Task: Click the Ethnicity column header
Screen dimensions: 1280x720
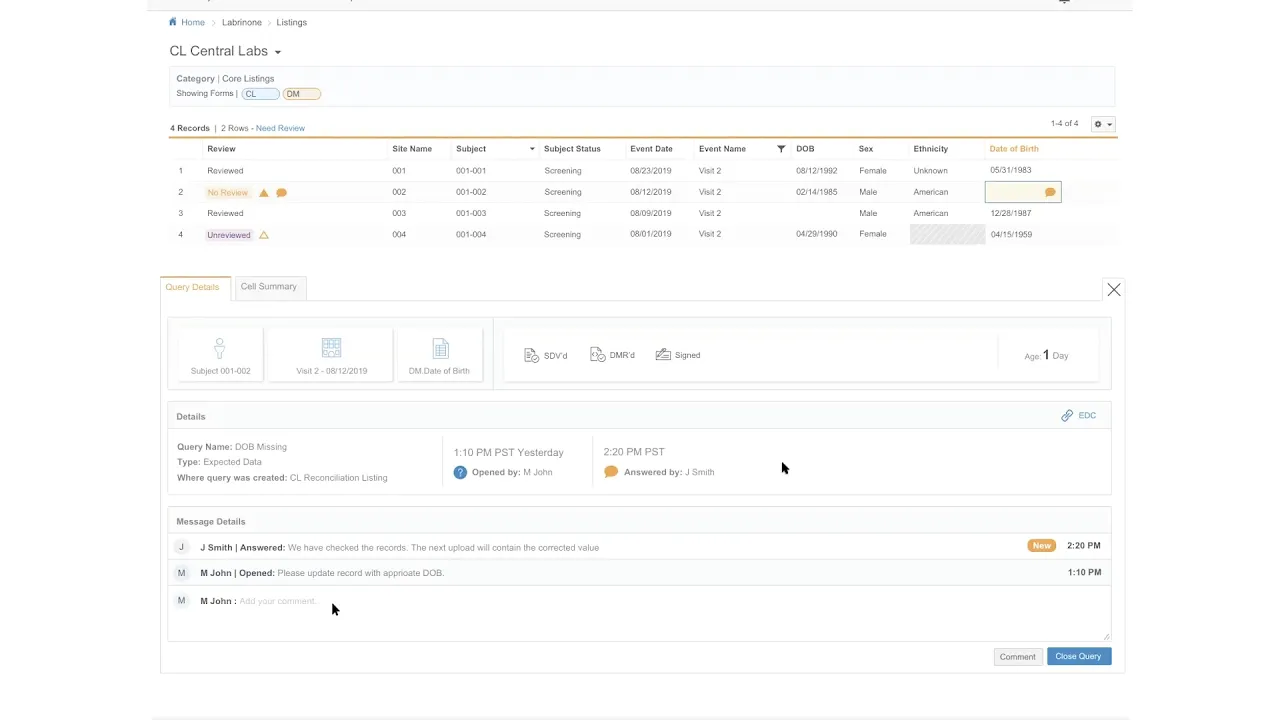Action: coord(930,149)
